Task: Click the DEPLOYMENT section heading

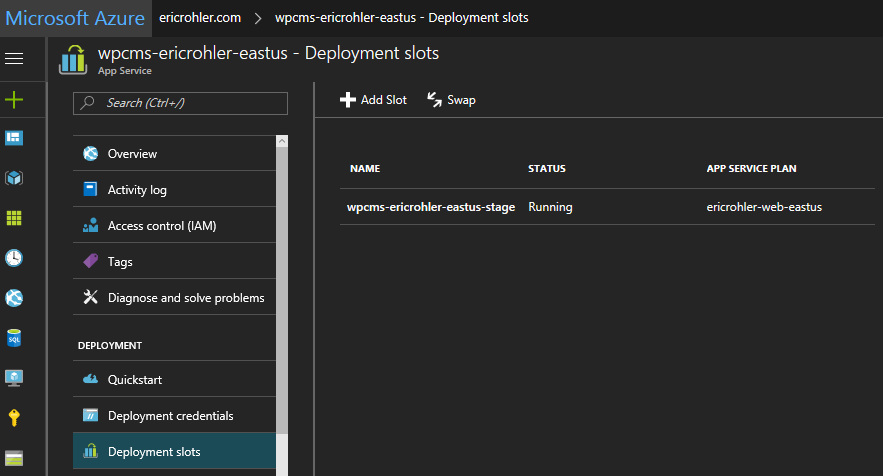Action: (110, 345)
